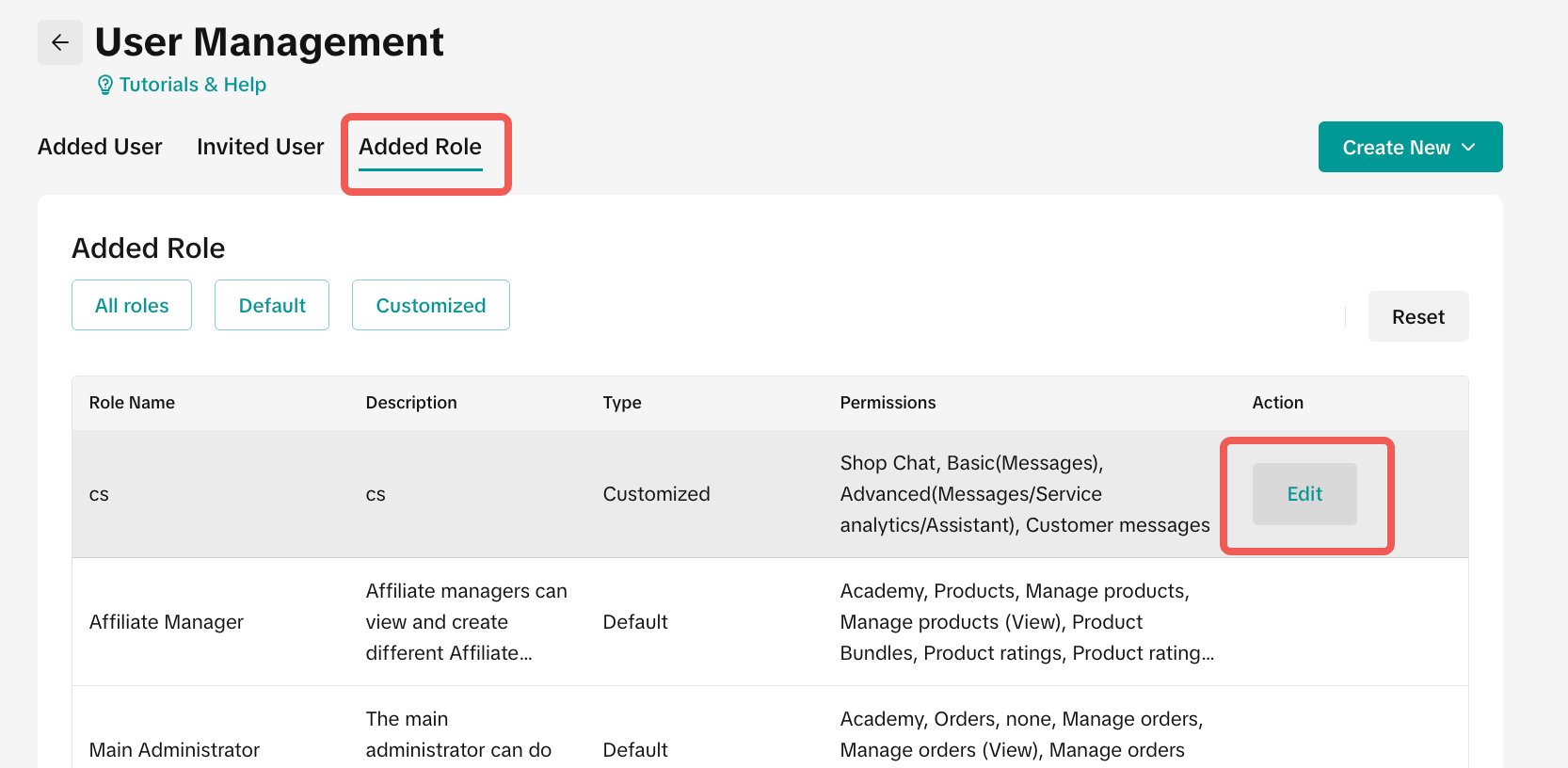Filter roles by Default type

272,306
